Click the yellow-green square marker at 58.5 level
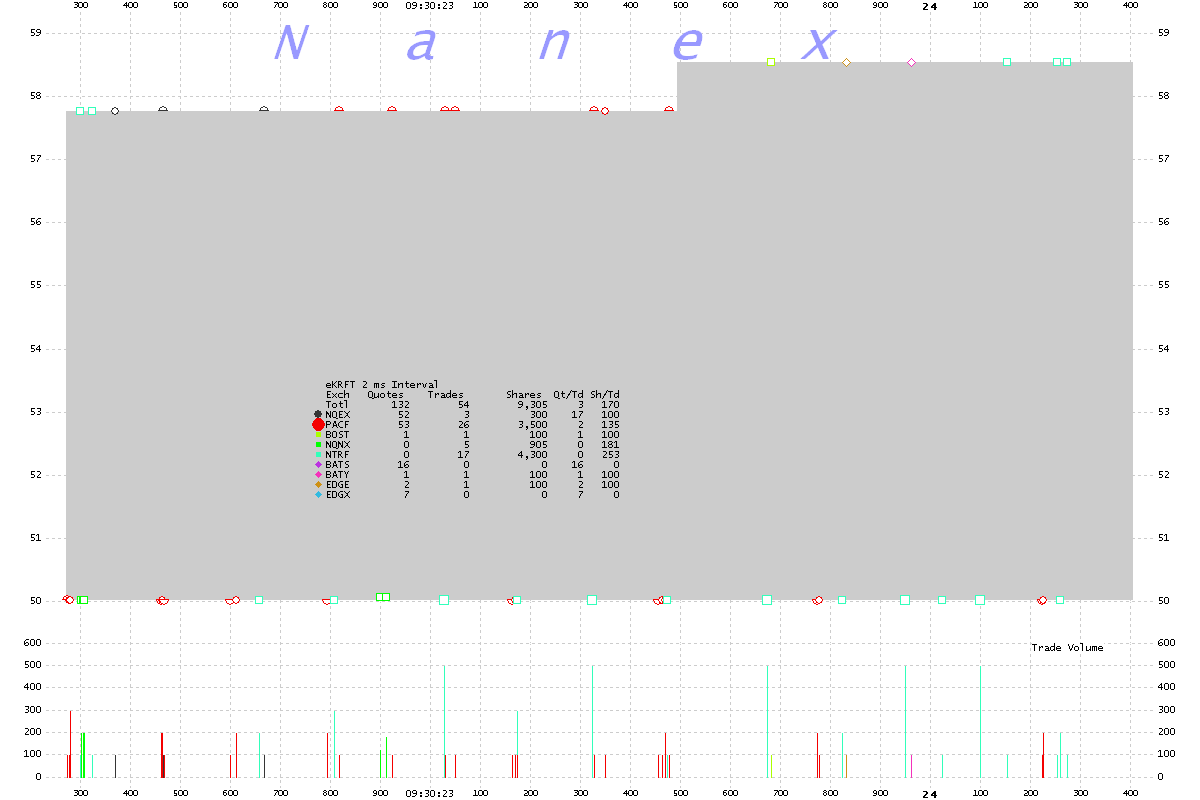The height and width of the screenshot is (800, 1200). click(771, 62)
